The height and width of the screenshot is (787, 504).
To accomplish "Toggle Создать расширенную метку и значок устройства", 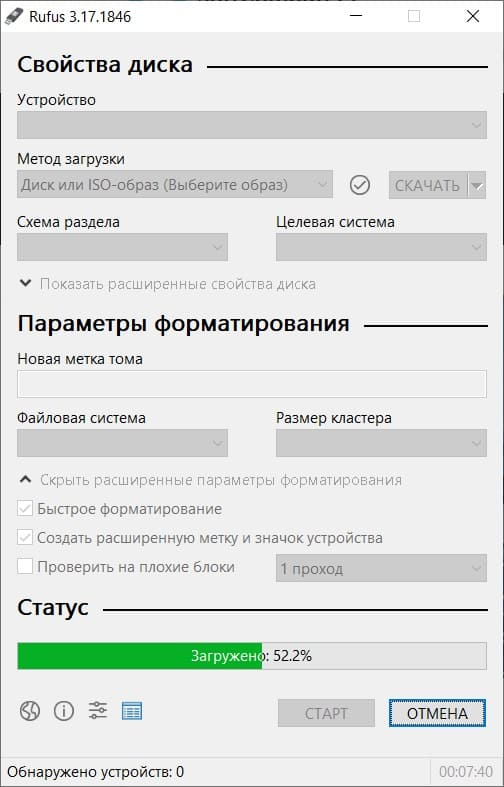I will 25,538.
